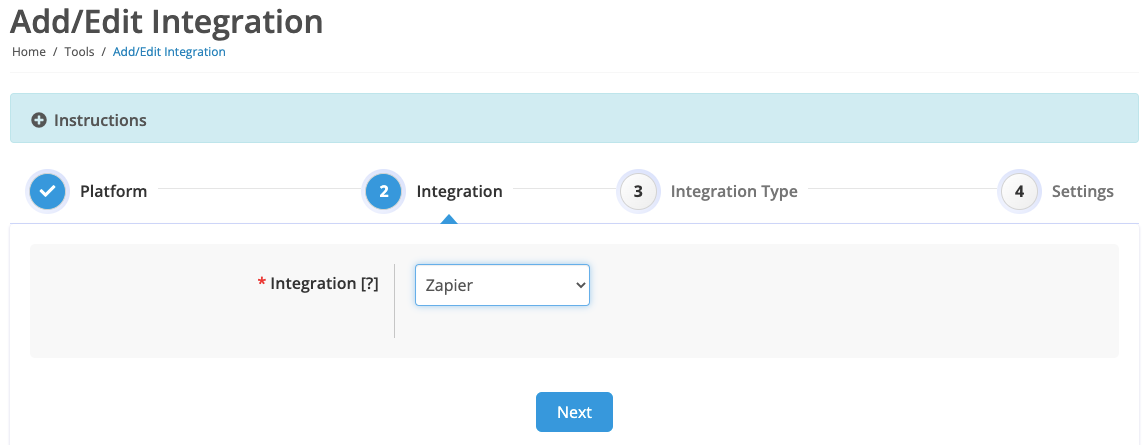Image resolution: width=1146 pixels, height=445 pixels.
Task: Click Add/Edit Integration breadcrumb link
Action: (169, 52)
